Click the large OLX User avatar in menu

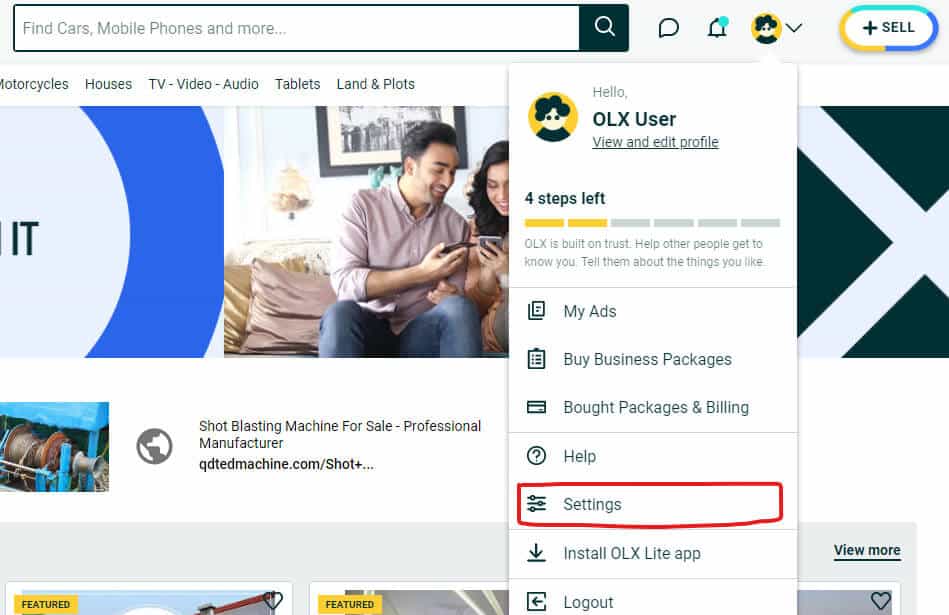(x=552, y=117)
